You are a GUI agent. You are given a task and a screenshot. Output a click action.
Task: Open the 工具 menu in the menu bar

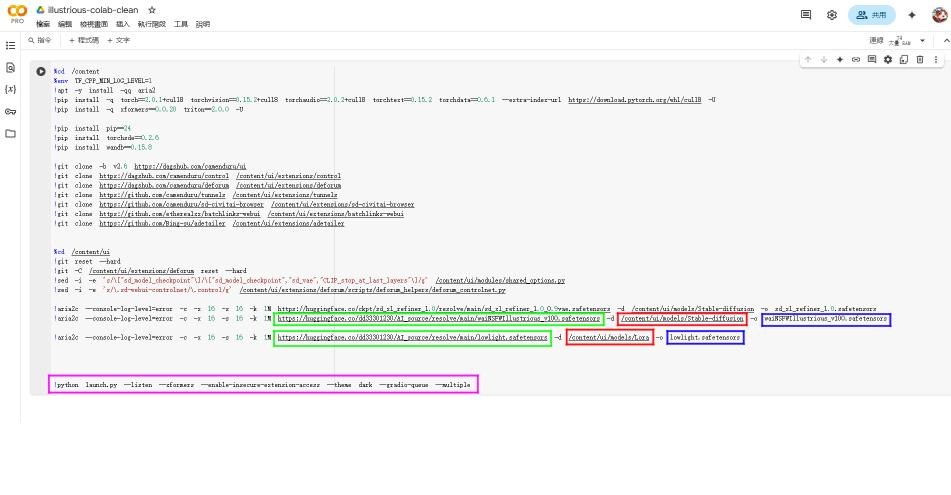(x=181, y=23)
